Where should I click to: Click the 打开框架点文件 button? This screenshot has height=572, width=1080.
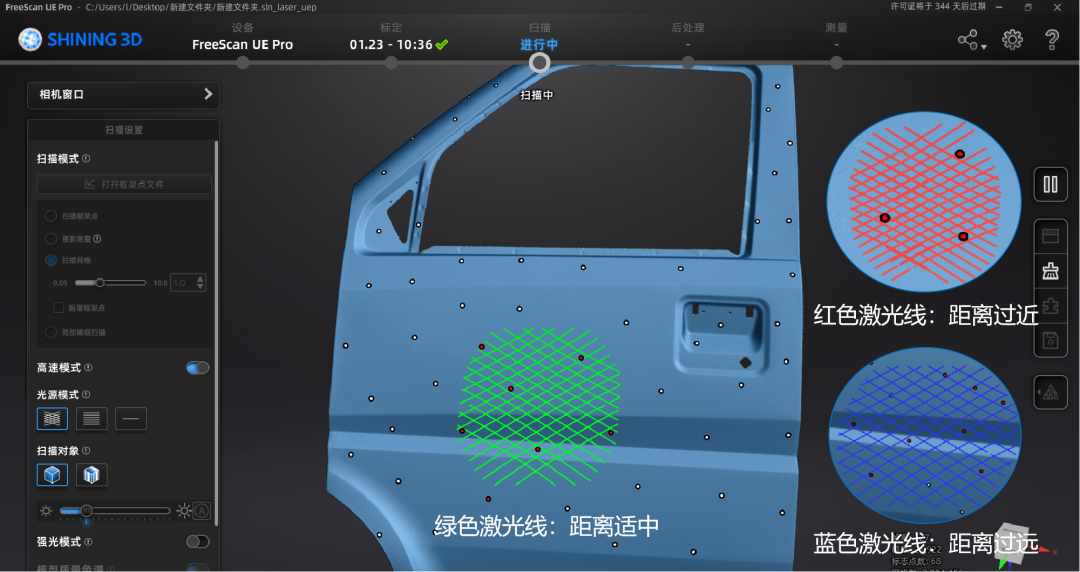coord(124,184)
